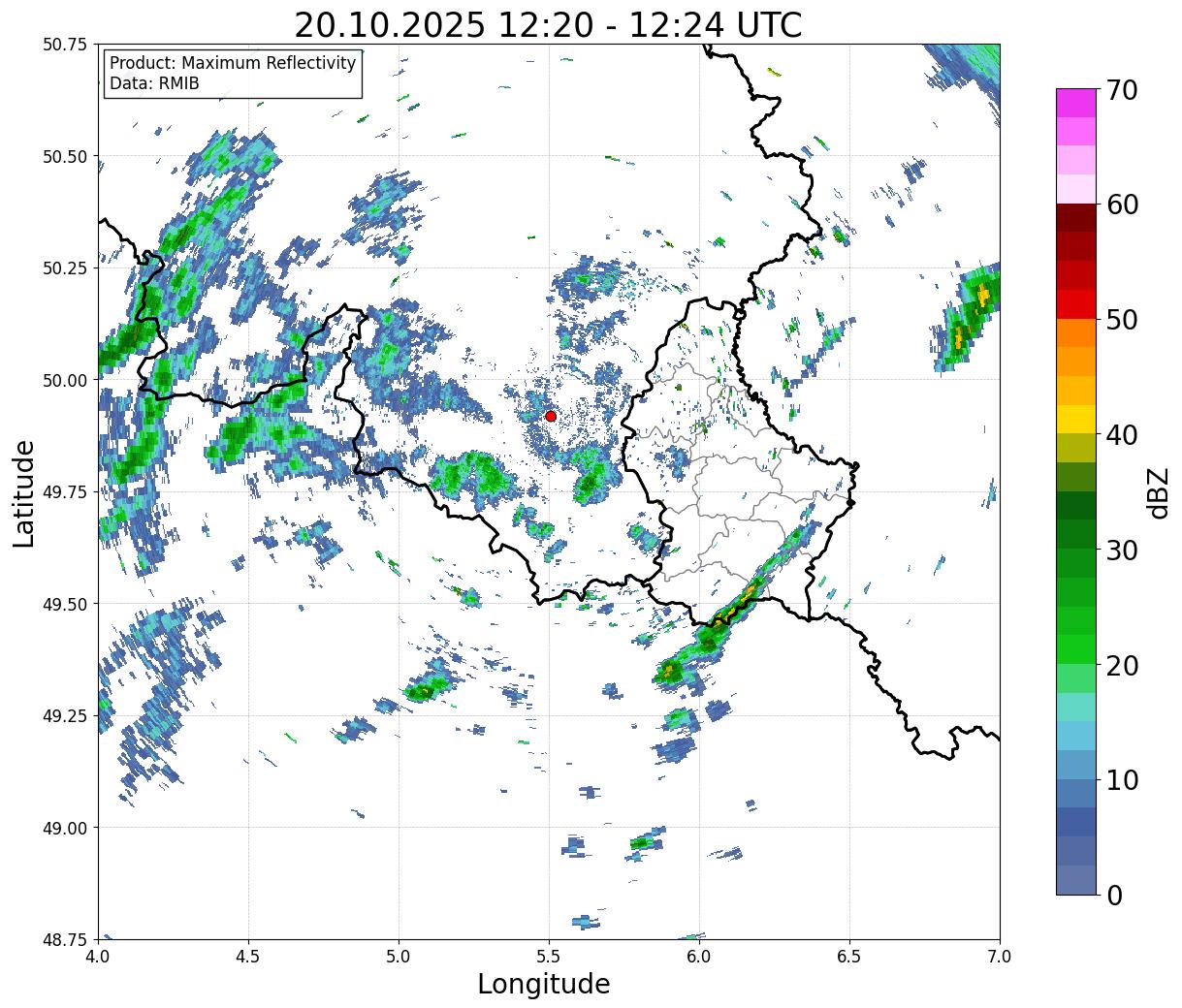Click the colorbar tick label 70

click(x=1122, y=89)
